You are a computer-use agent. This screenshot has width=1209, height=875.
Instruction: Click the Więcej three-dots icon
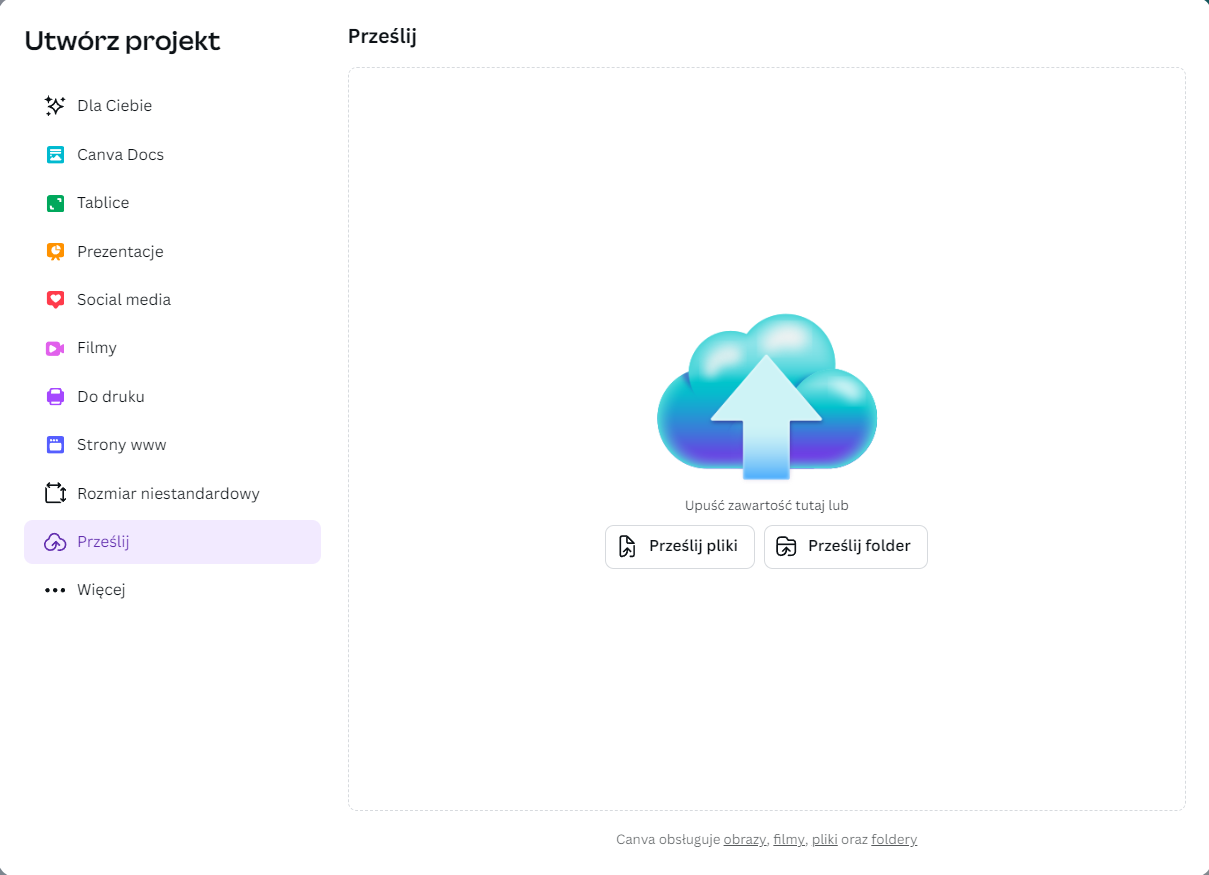click(55, 590)
